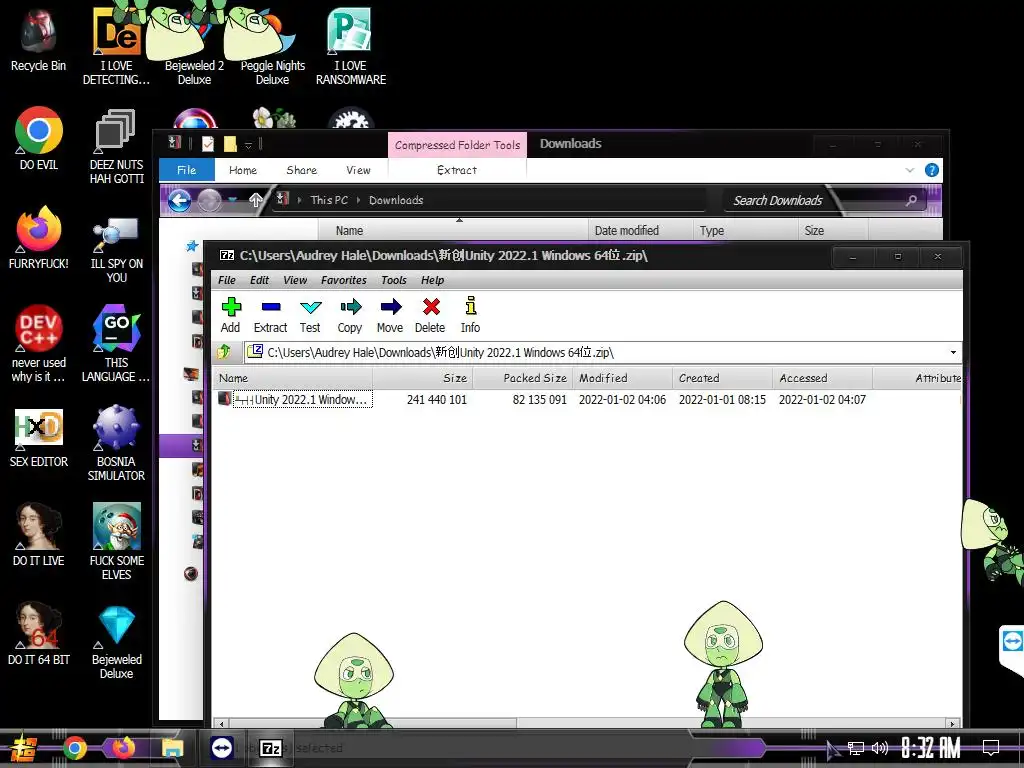Image resolution: width=1024 pixels, height=768 pixels.
Task: Run Test on the archive in 7-Zip
Action: 310,315
